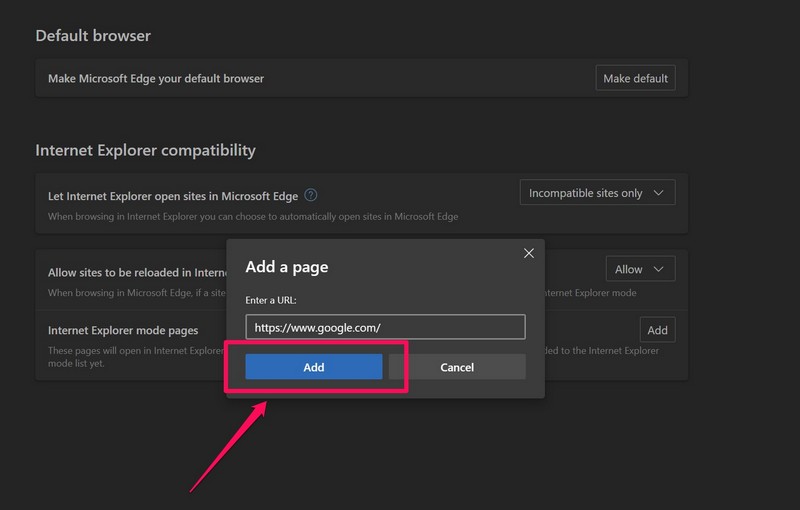800x510 pixels.
Task: Click the chevron arrow in Allow dropdown
Action: coord(659,269)
